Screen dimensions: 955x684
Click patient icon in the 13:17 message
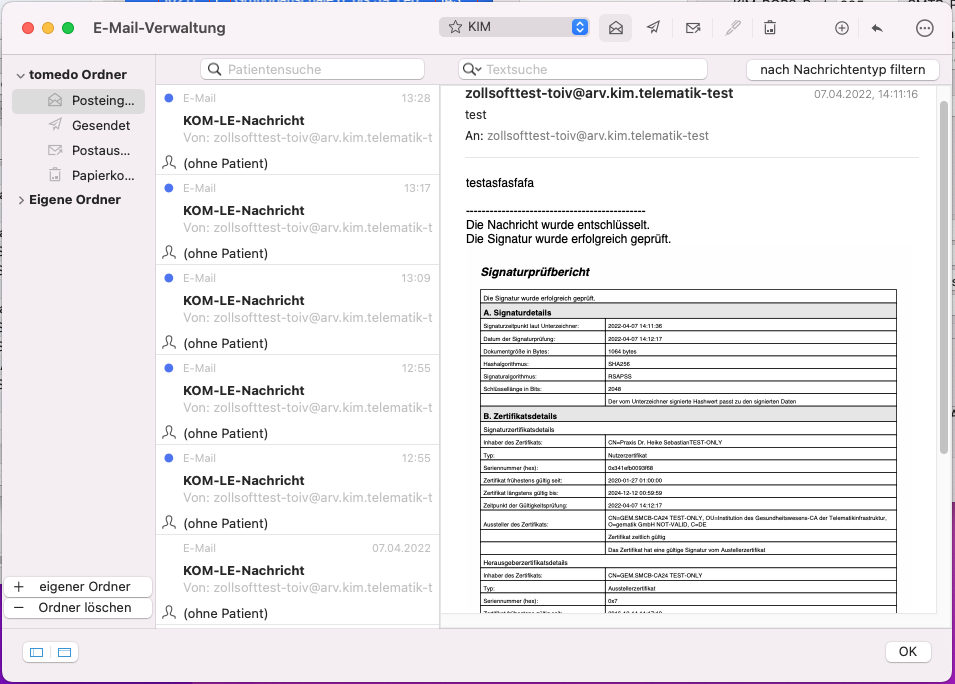(x=169, y=253)
